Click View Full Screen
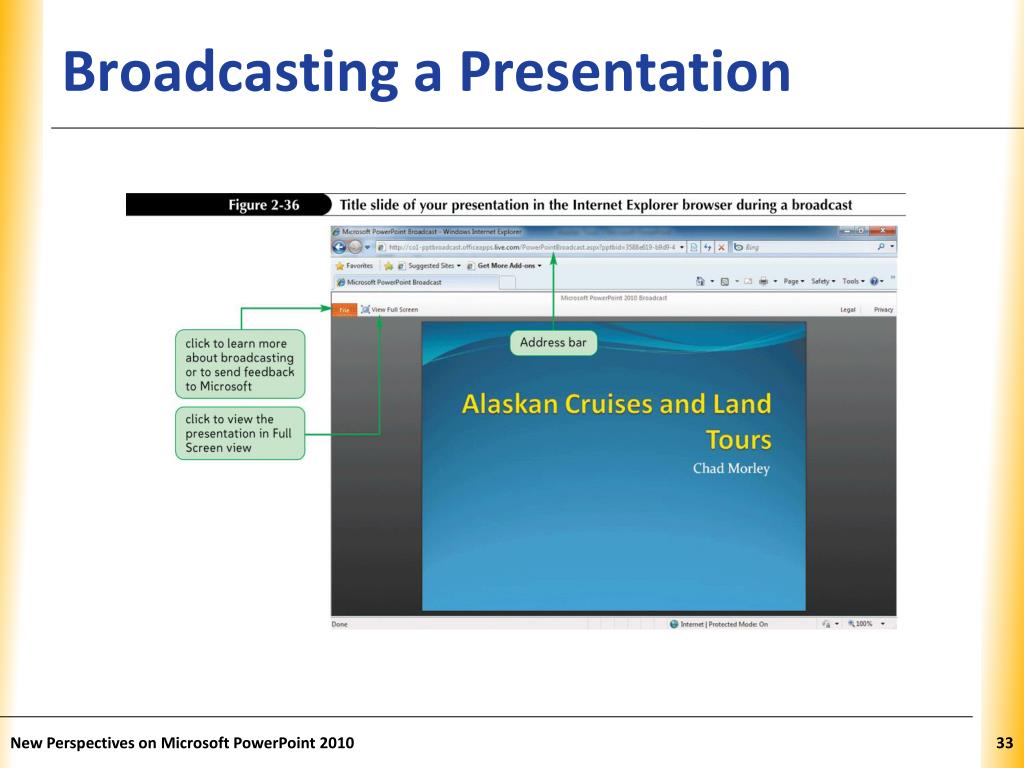 (389, 310)
